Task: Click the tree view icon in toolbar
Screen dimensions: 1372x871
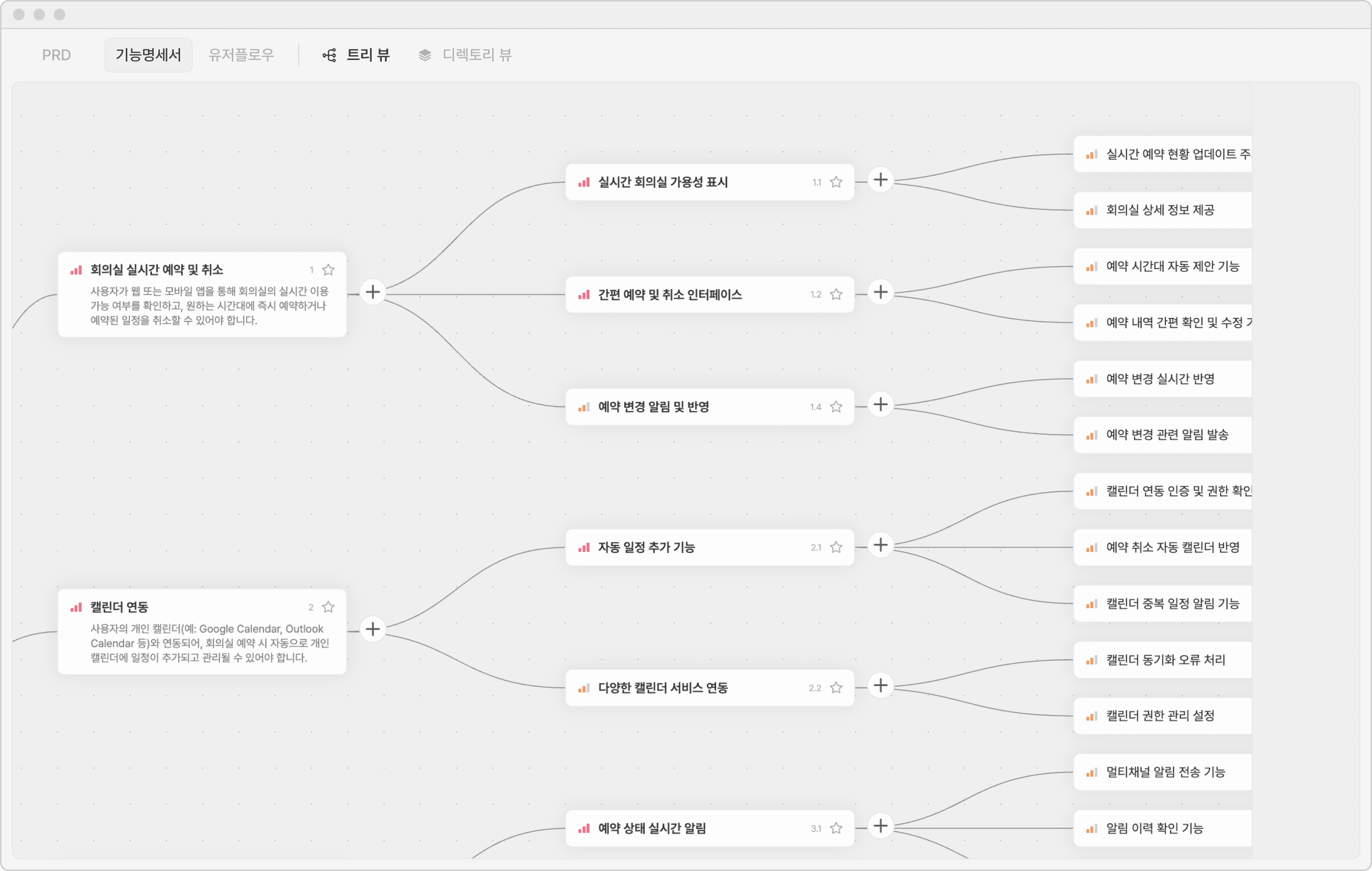Action: click(329, 55)
